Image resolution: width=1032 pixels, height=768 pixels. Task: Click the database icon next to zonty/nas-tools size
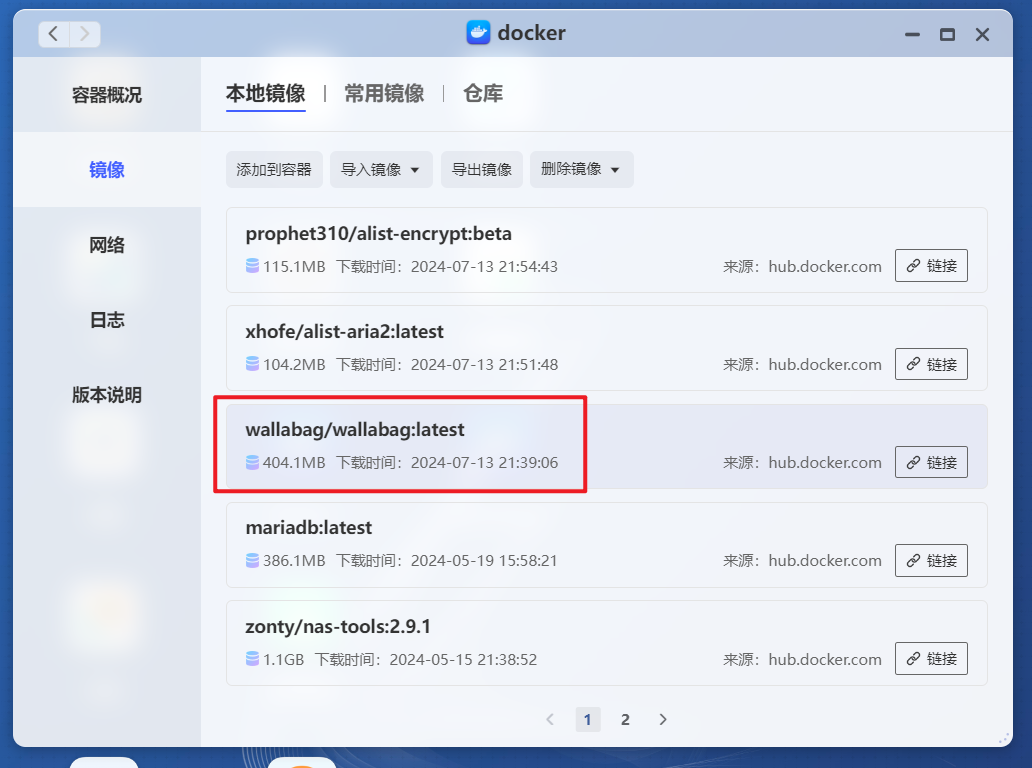click(x=251, y=659)
